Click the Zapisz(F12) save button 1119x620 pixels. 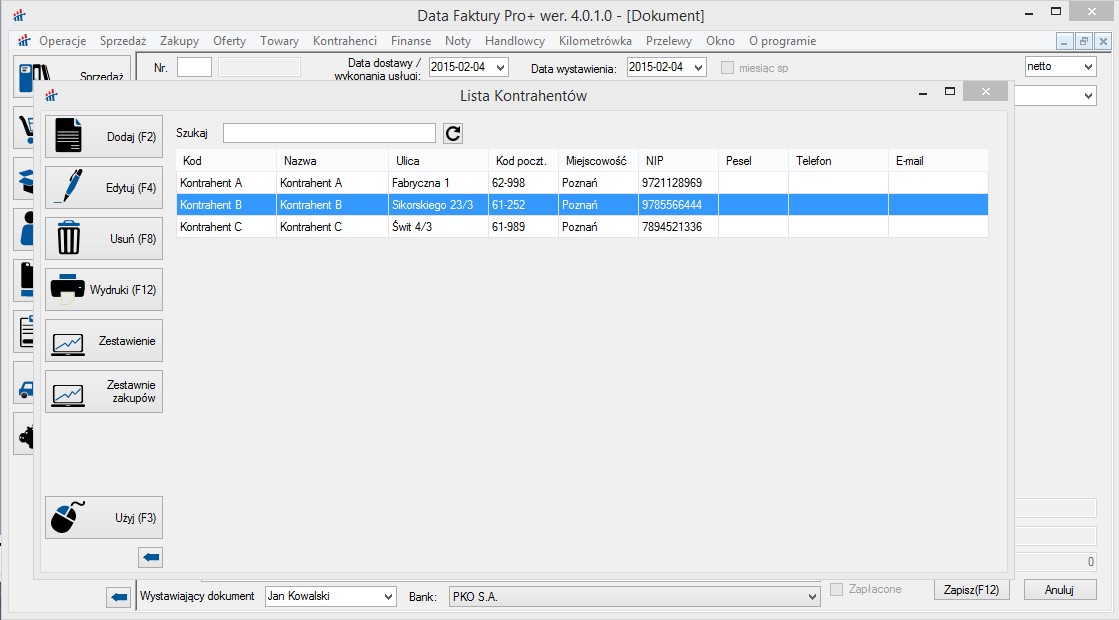tap(971, 590)
